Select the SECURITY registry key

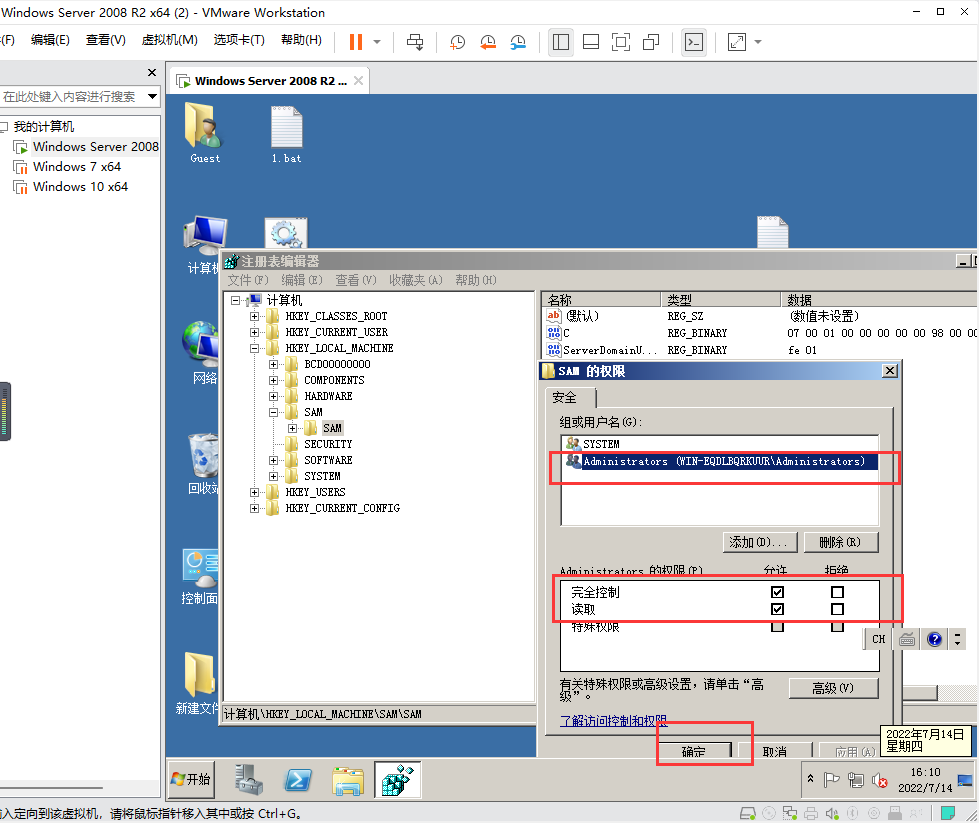point(328,445)
